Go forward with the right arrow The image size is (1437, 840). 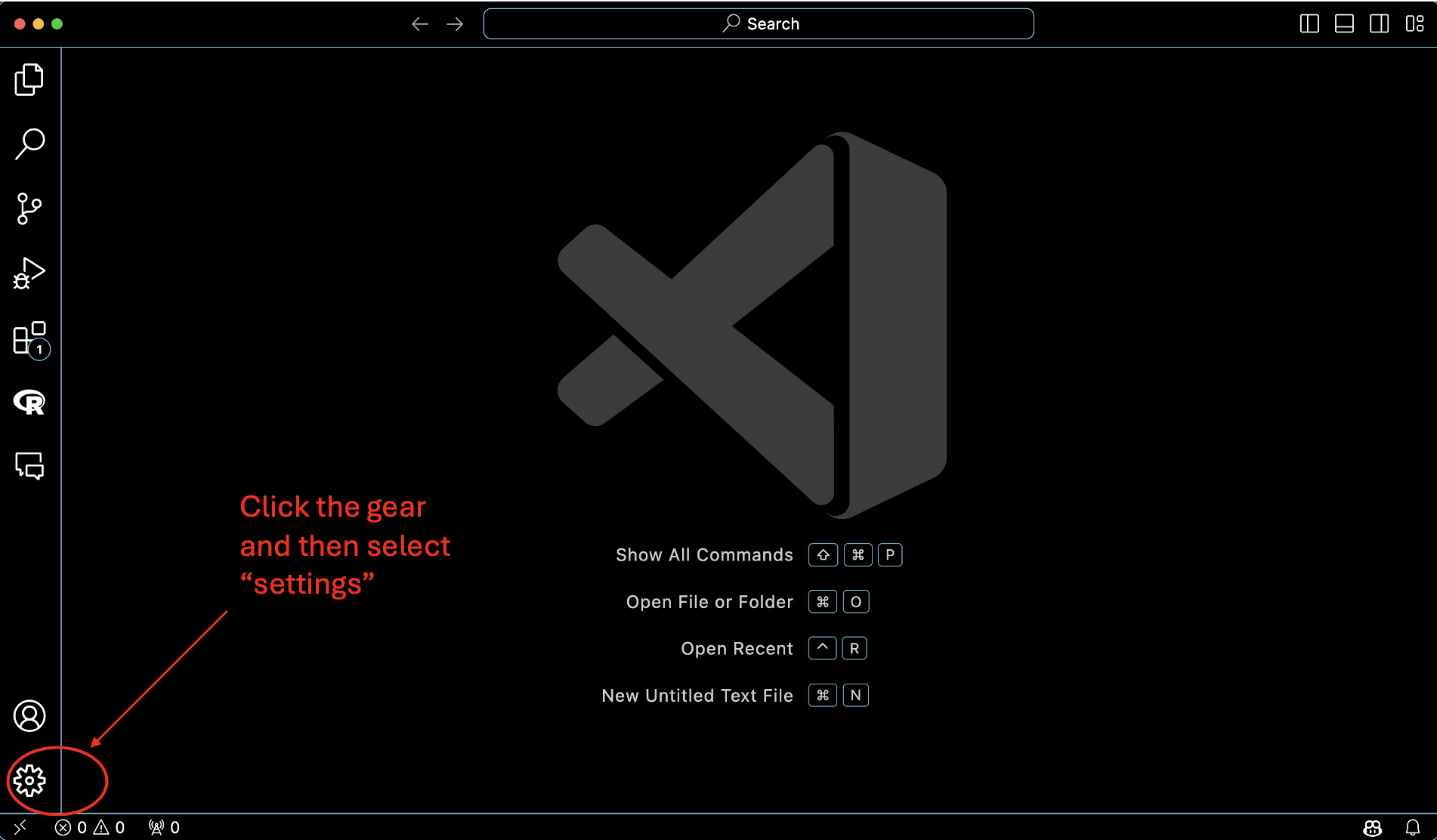click(x=455, y=24)
